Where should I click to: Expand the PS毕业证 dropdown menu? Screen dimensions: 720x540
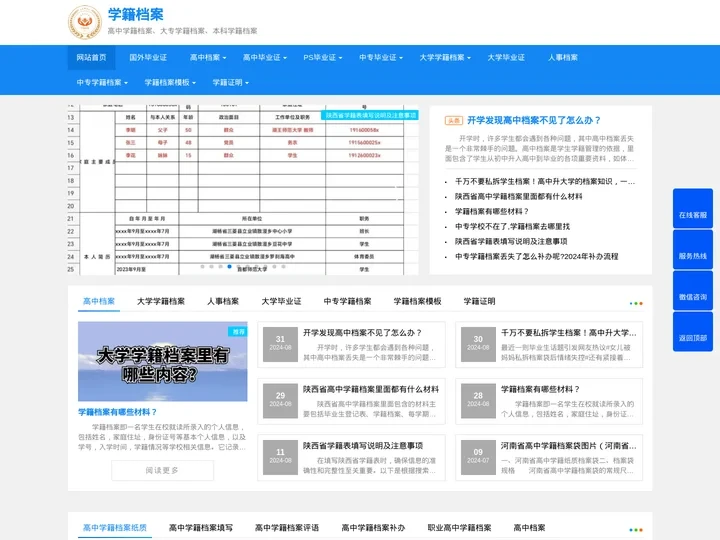(322, 57)
